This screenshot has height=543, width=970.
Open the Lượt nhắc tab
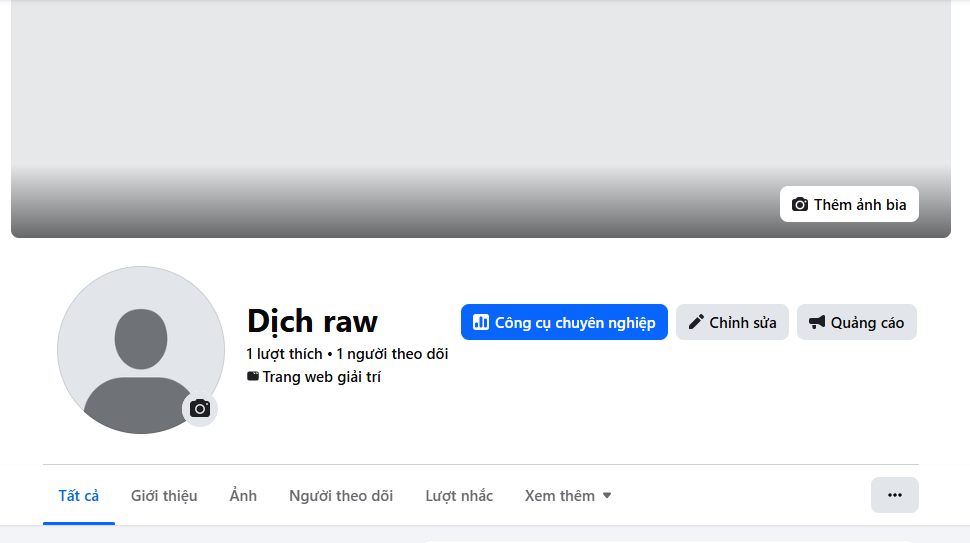click(459, 496)
